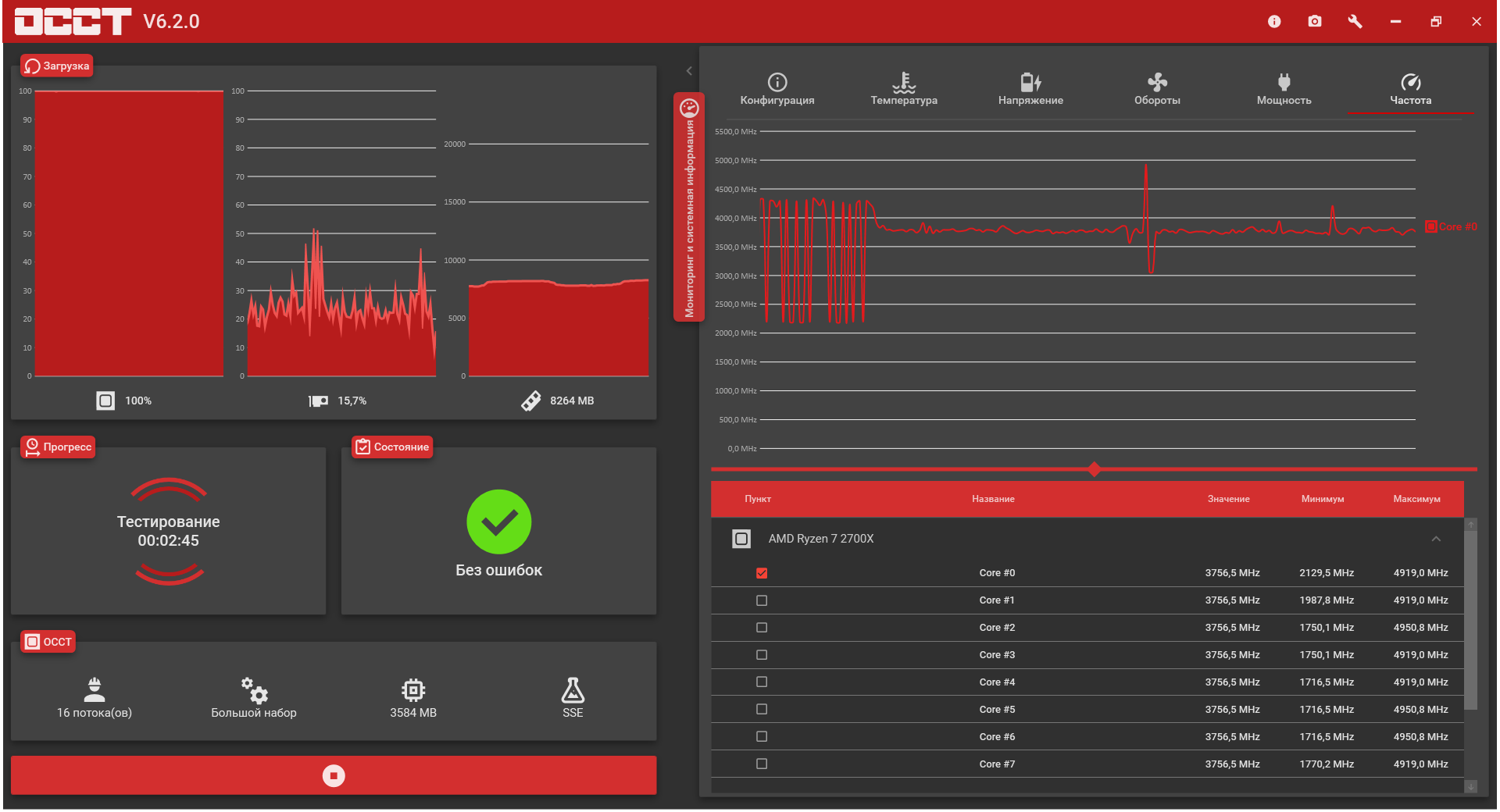Image resolution: width=1500 pixels, height=812 pixels.
Task: Click Core #7 minimum value 1770,2 MHz
Action: 1327,764
